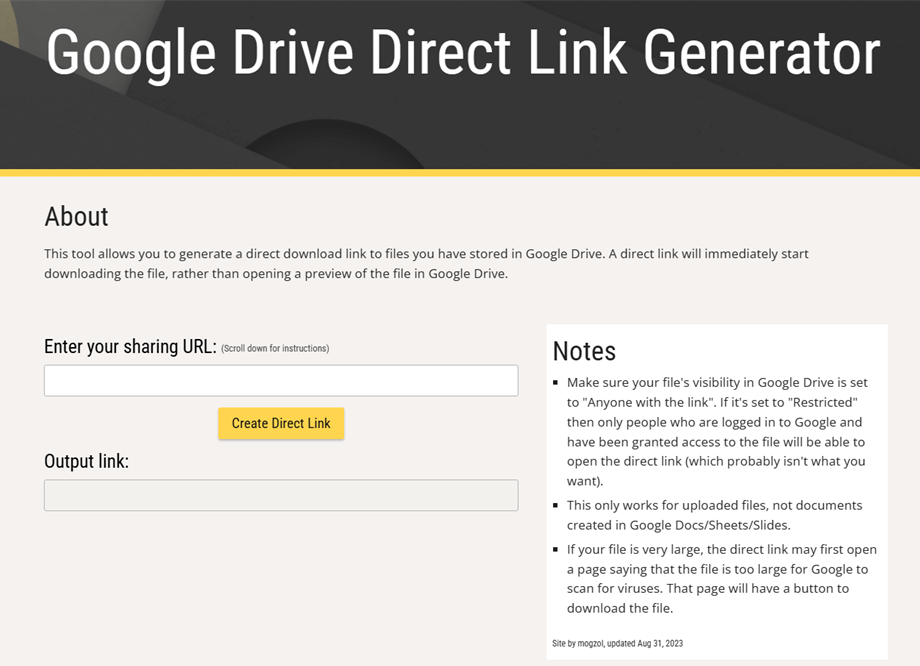The width and height of the screenshot is (920, 666).
Task: Click the About paragraph beginning 'This tool allows you'
Action: [426, 263]
